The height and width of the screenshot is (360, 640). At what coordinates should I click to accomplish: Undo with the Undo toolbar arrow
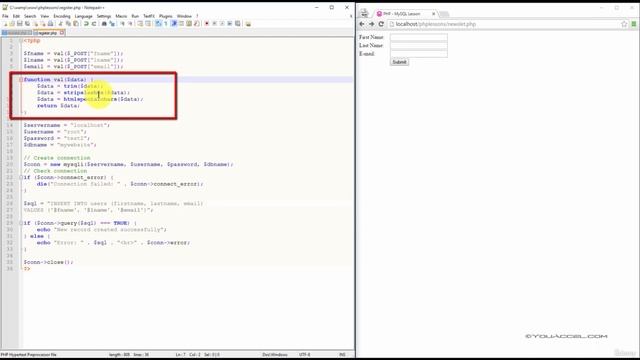click(87, 24)
